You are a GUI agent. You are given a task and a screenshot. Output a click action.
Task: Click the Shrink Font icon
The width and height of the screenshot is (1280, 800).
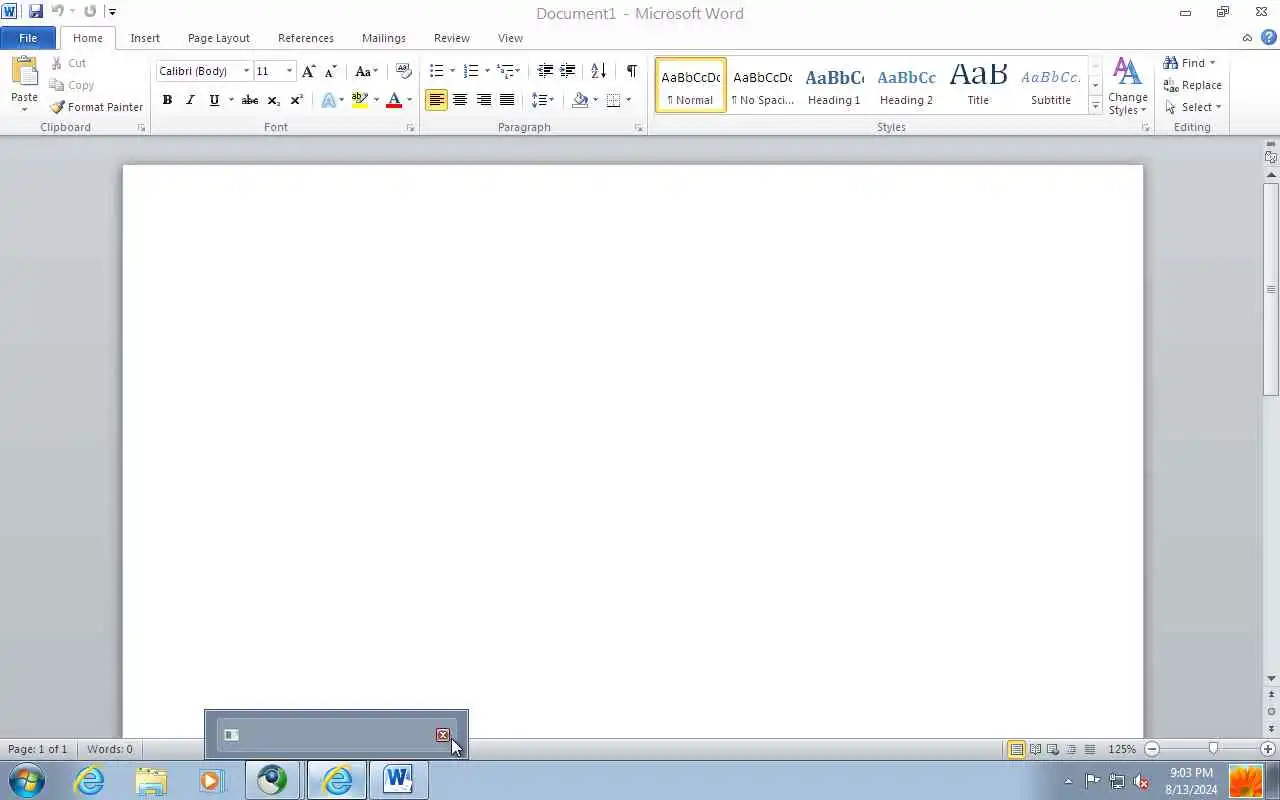pos(331,71)
